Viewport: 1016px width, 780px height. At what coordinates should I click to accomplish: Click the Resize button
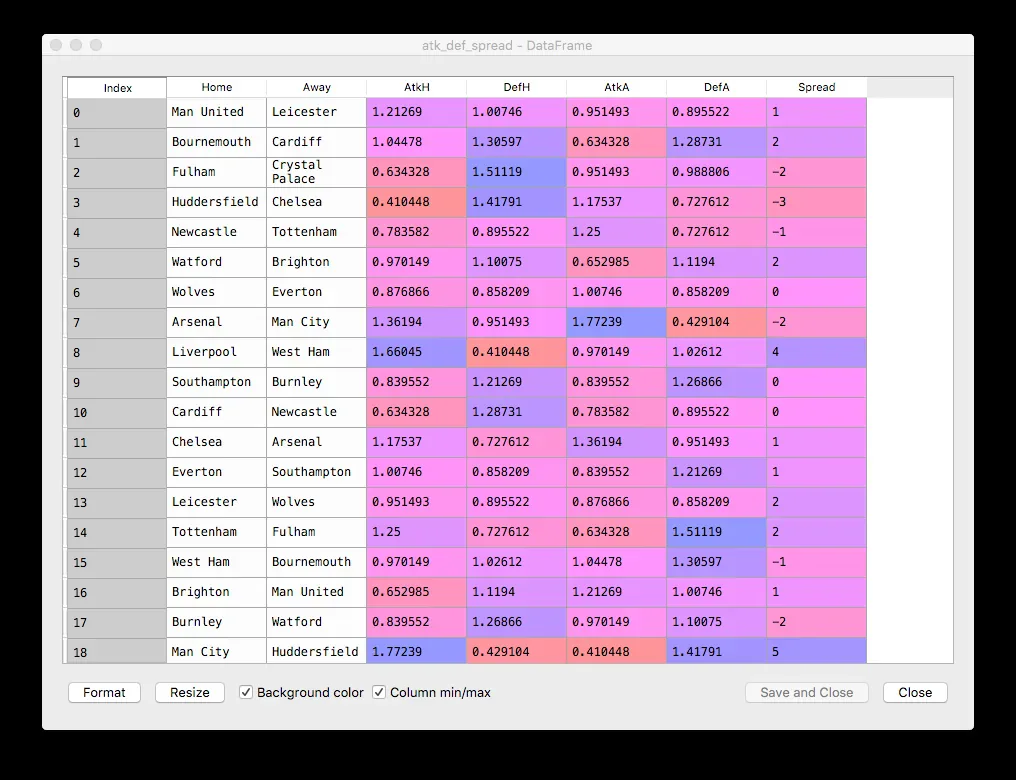[190, 693]
